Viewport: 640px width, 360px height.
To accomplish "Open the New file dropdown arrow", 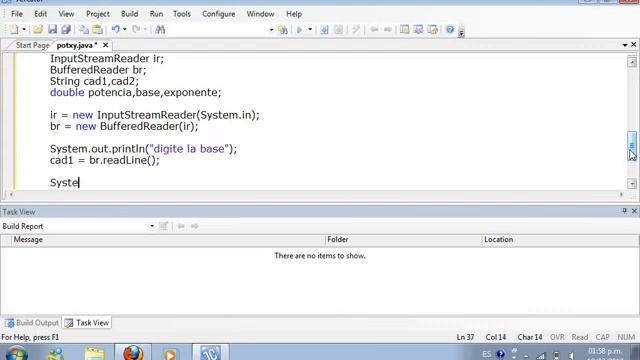I will 24,29.
